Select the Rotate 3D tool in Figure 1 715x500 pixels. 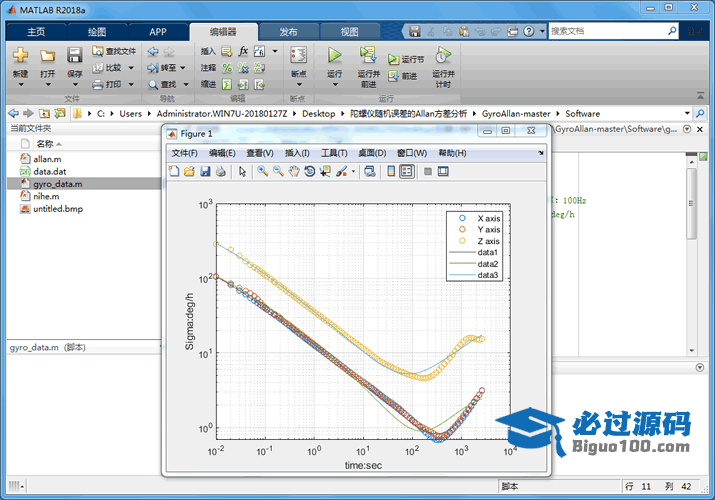[309, 171]
